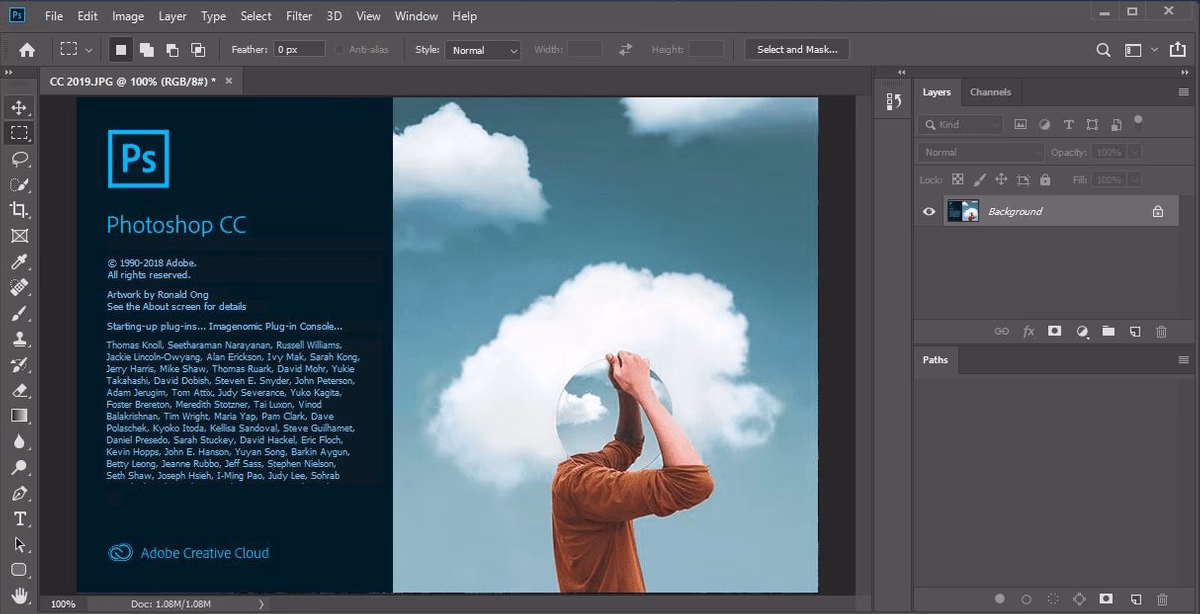Viewport: 1200px width, 614px height.
Task: Select the Lasso tool
Action: click(22, 158)
